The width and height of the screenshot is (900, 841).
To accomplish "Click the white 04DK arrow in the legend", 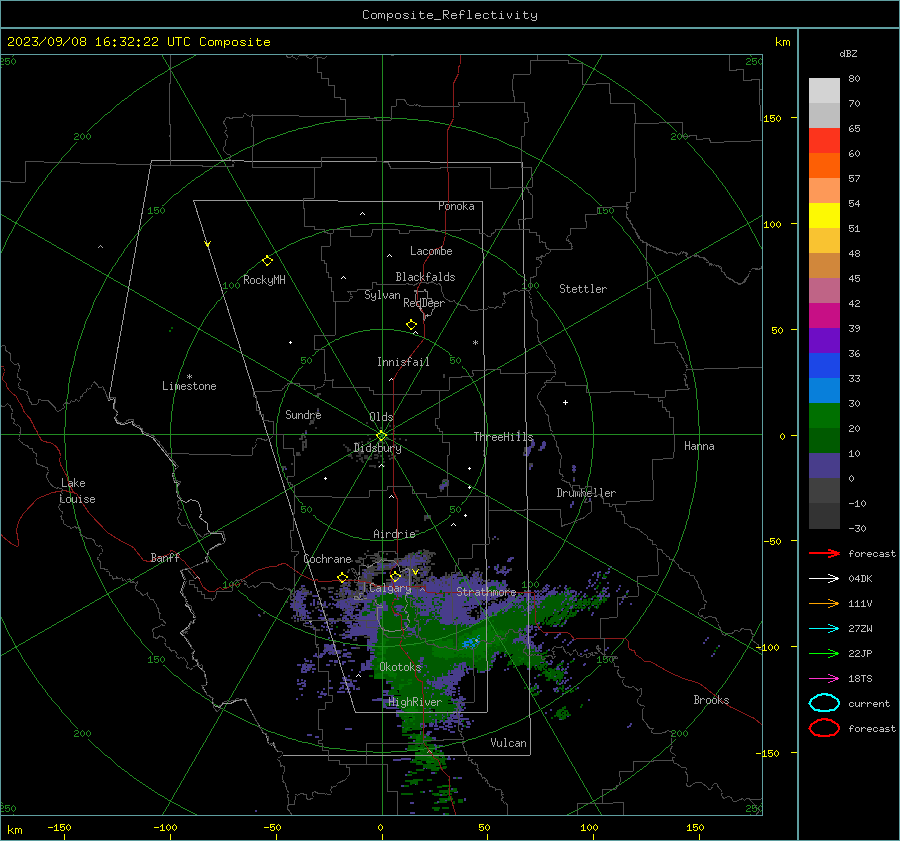I will [x=824, y=578].
